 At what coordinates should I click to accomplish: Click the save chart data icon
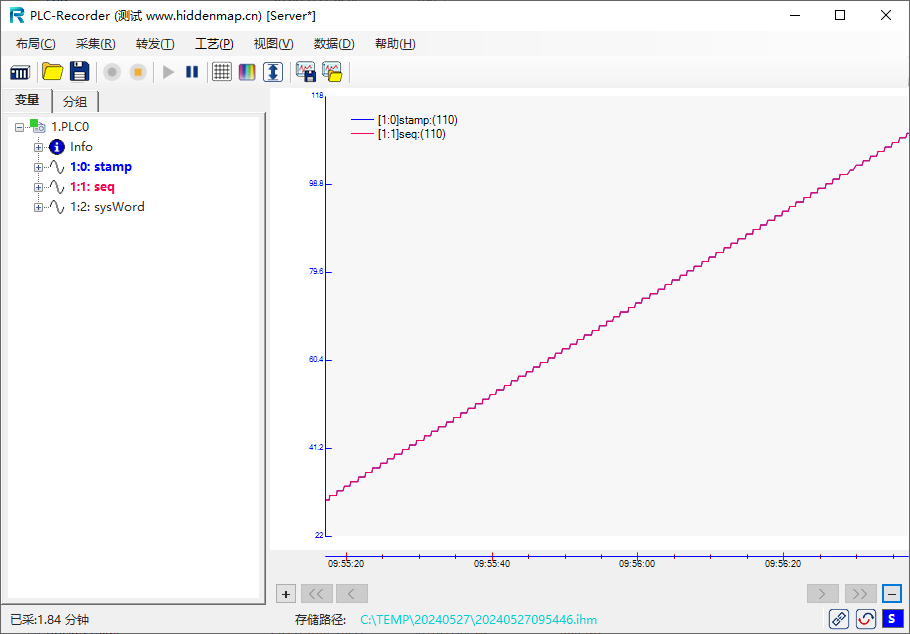pos(306,71)
